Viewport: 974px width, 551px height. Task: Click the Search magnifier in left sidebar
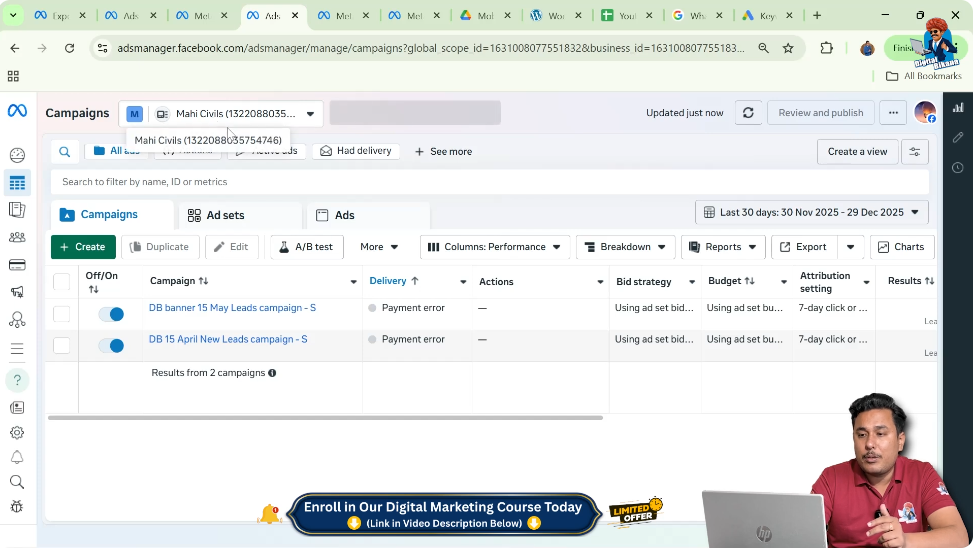17,482
